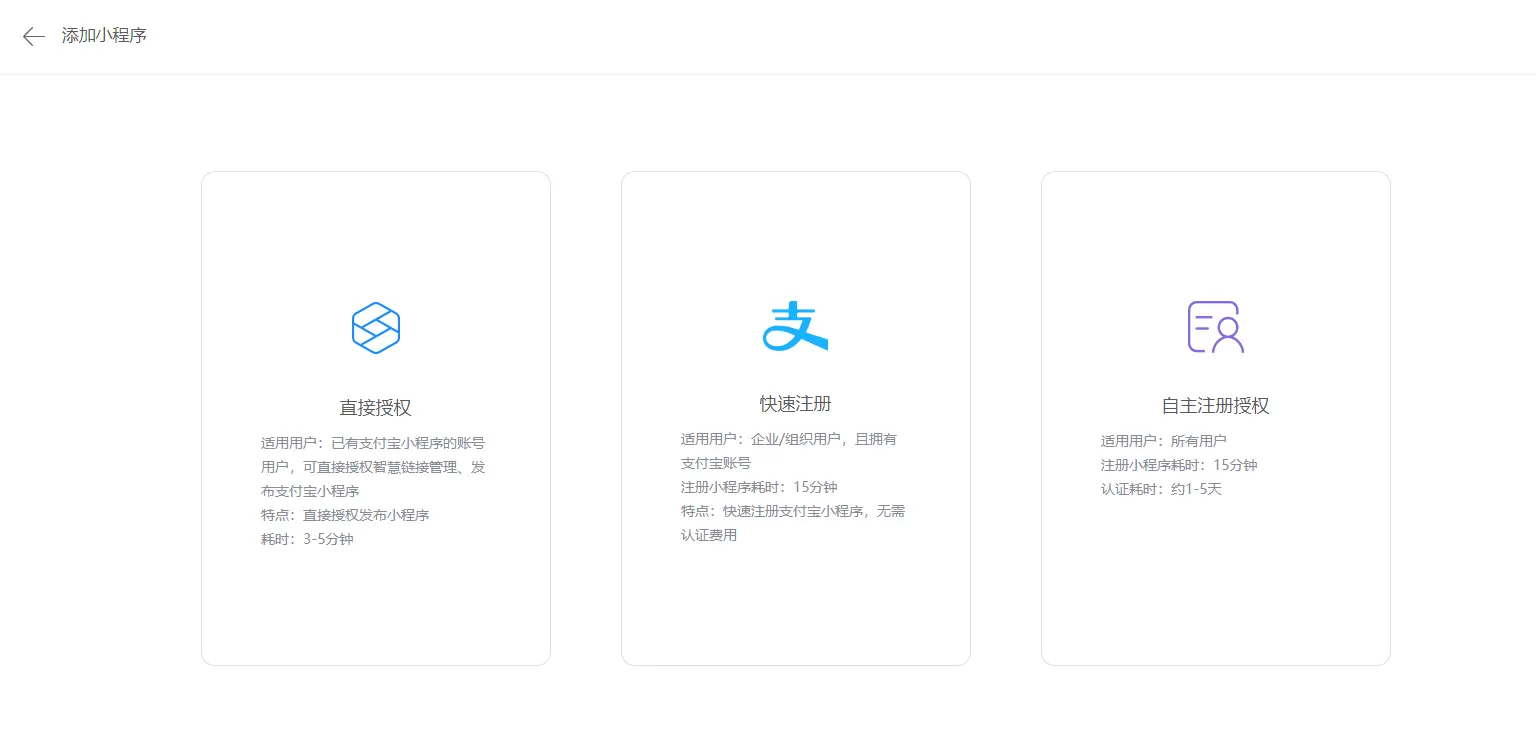Image resolution: width=1536 pixels, height=750 pixels.
Task: Select the 快速注册 title
Action: coord(795,404)
